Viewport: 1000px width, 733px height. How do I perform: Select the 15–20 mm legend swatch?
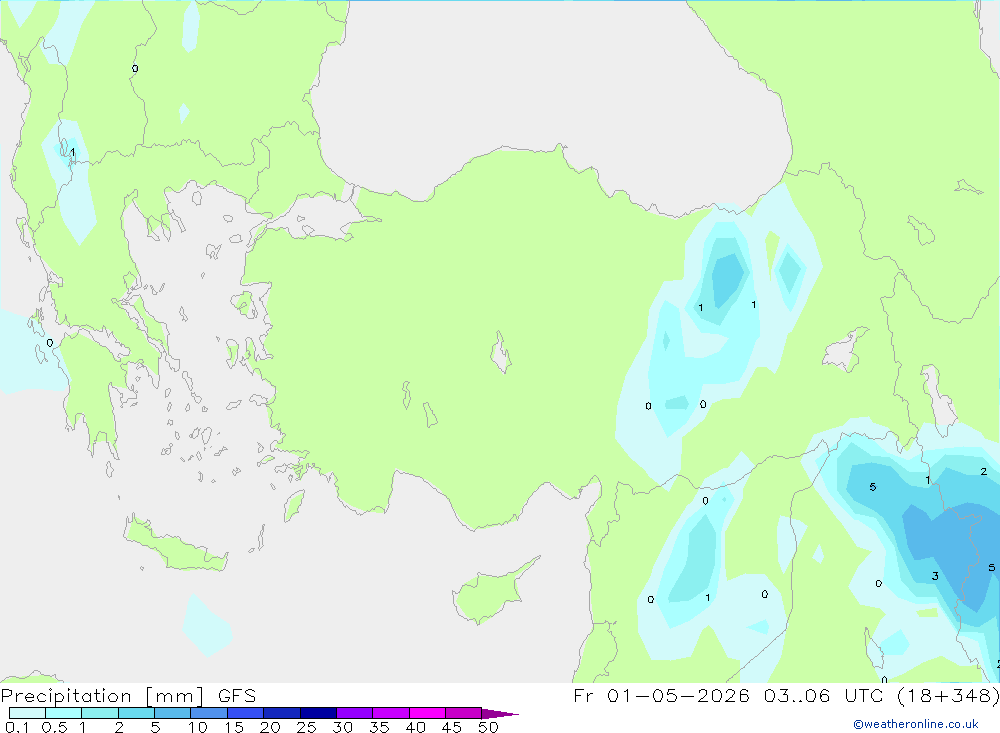(245, 713)
